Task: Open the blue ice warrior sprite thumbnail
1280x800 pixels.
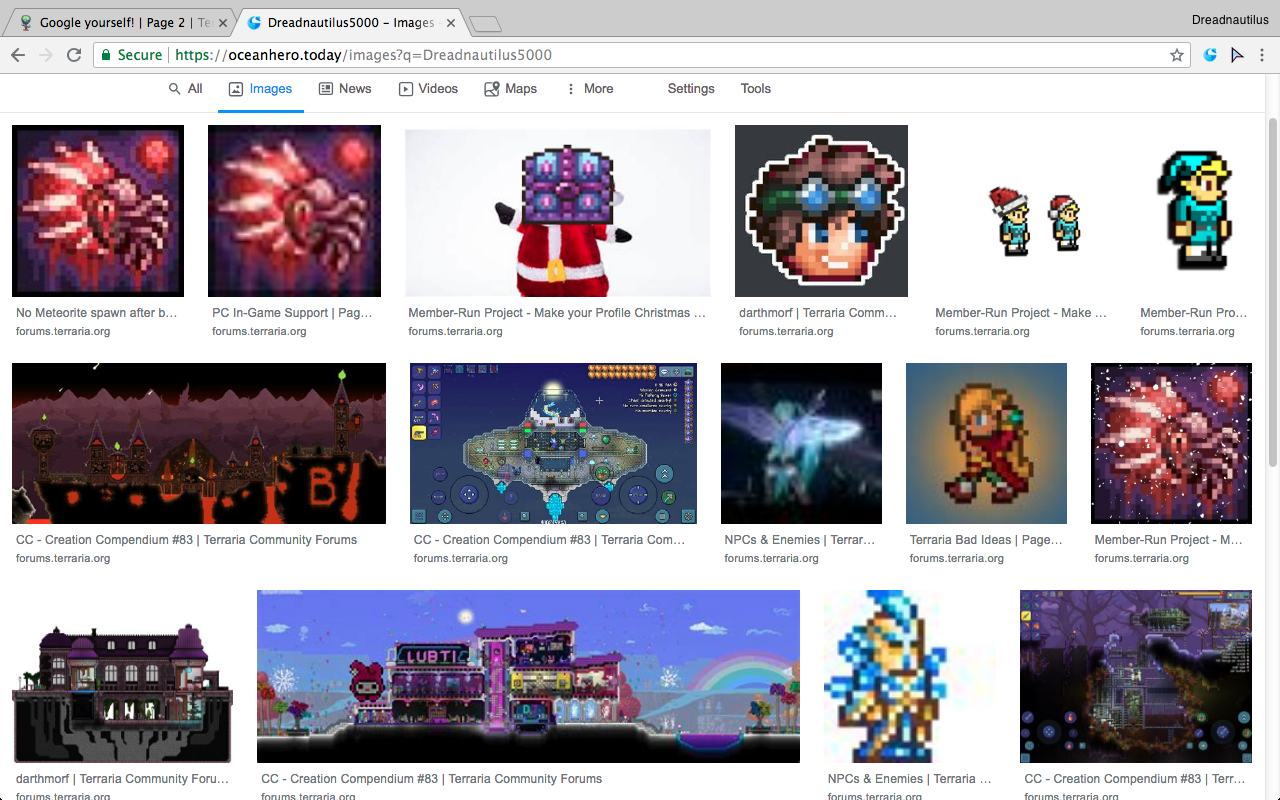Action: coord(910,677)
